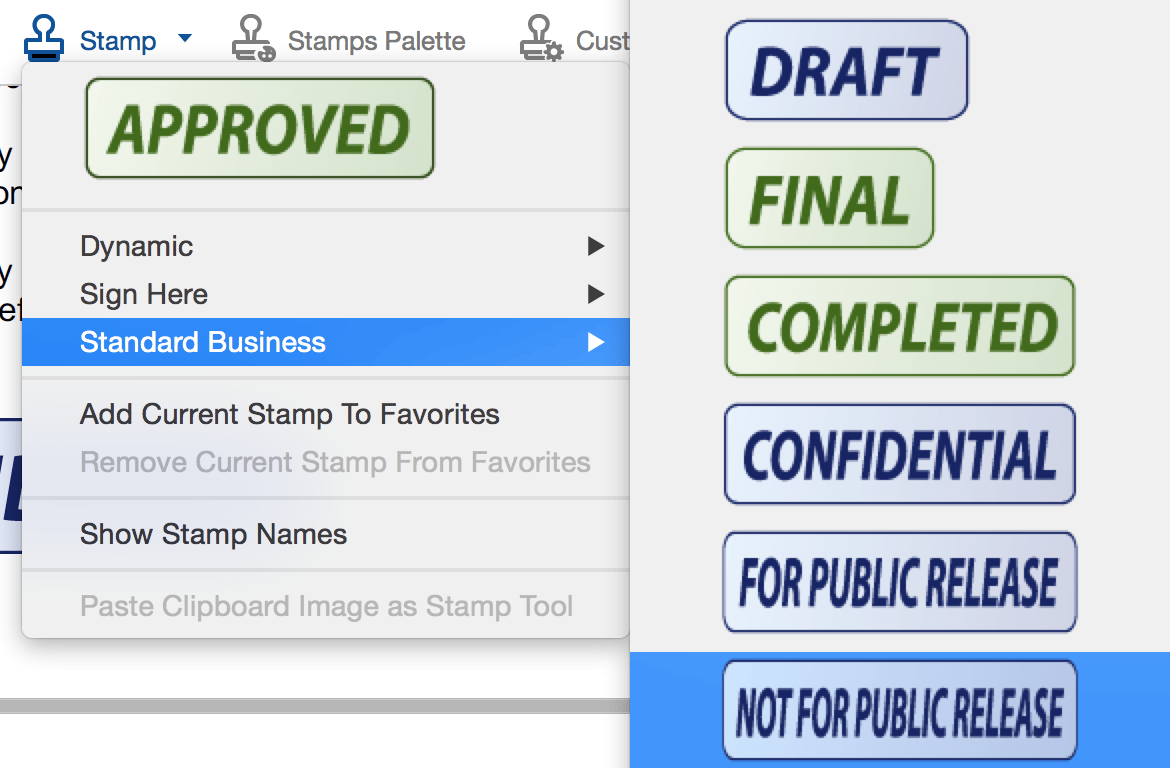Pick the DRAFT stamp
The height and width of the screenshot is (768, 1170).
[846, 71]
